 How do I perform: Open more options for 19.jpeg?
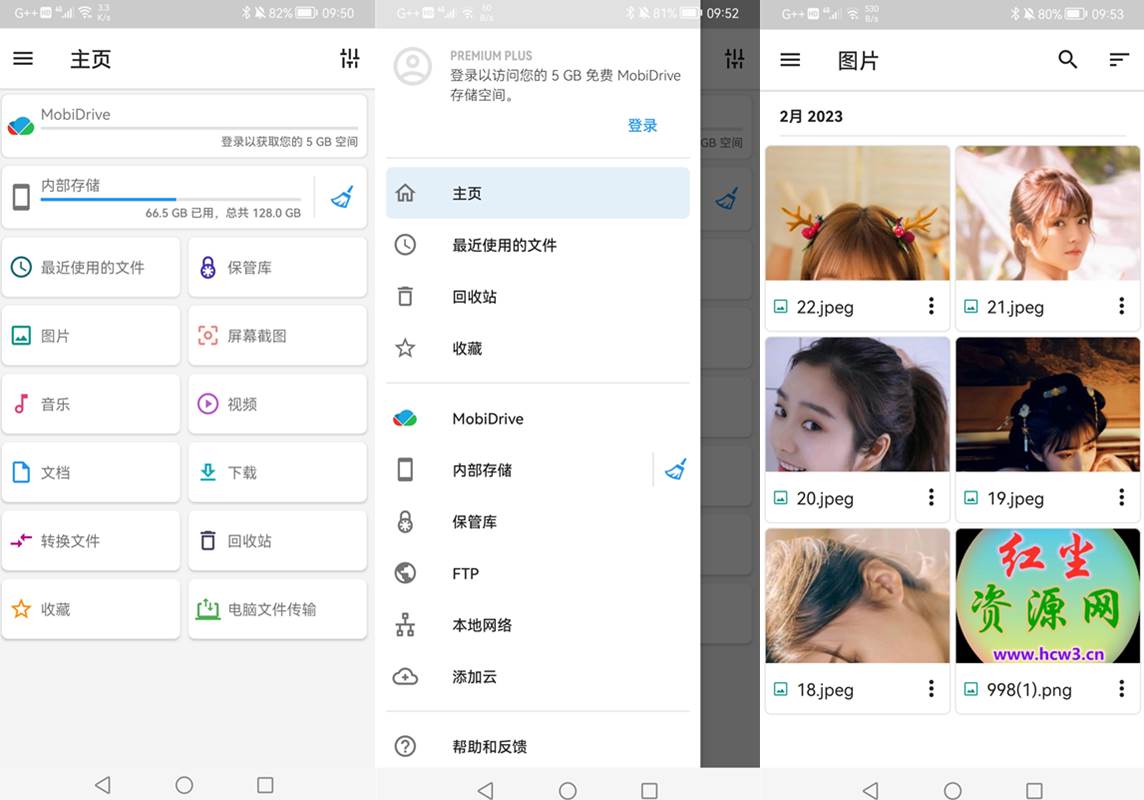(x=1121, y=498)
